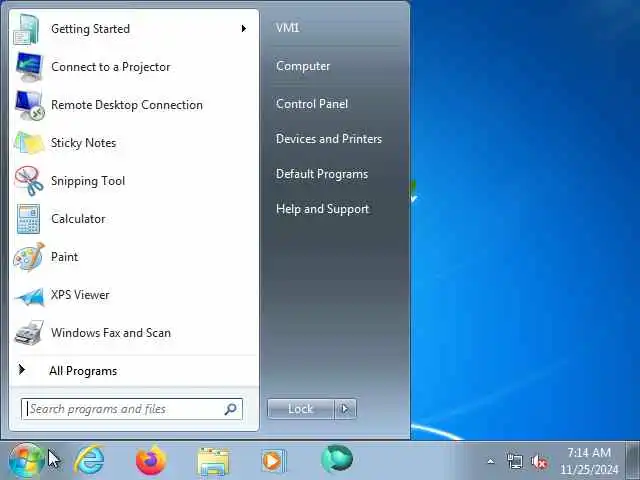640x480 pixels.
Task: Click the Sticky Notes icon
Action: pyautogui.click(x=29, y=143)
